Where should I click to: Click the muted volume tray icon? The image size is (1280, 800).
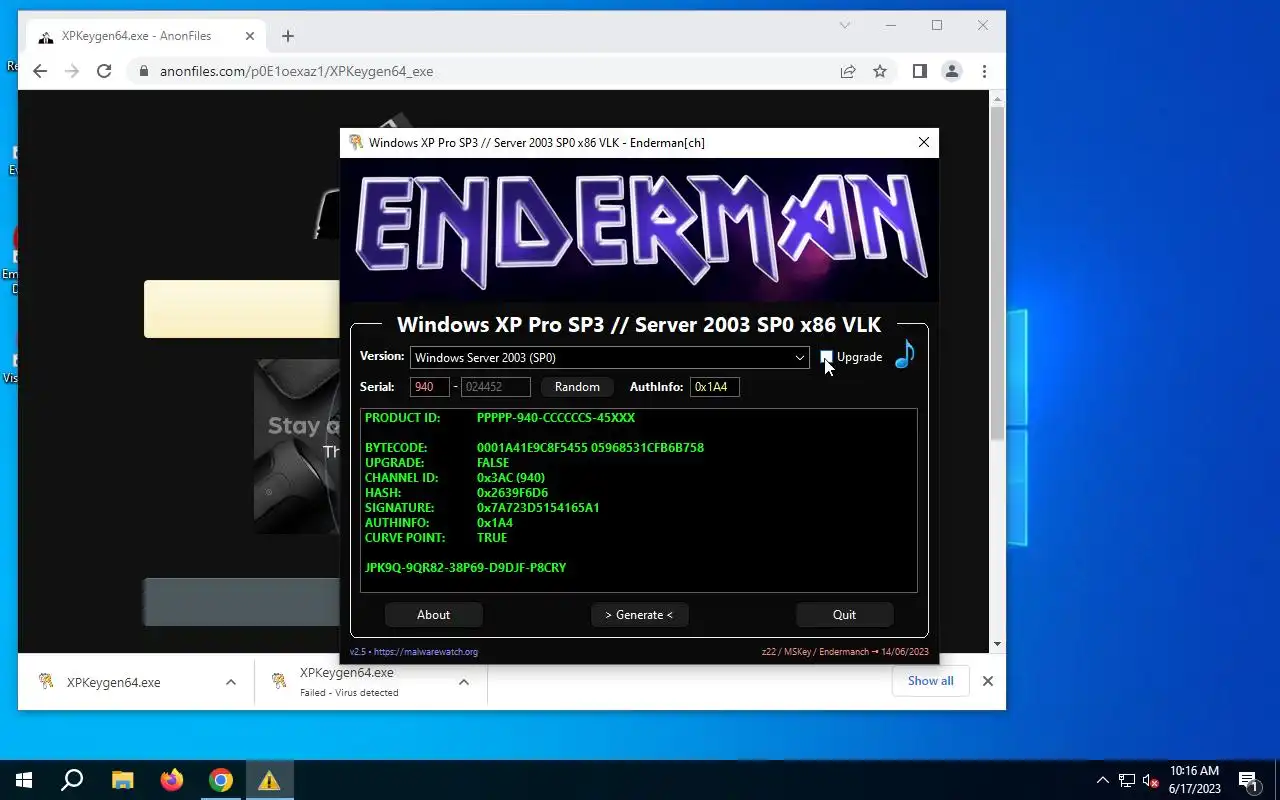pos(1151,780)
